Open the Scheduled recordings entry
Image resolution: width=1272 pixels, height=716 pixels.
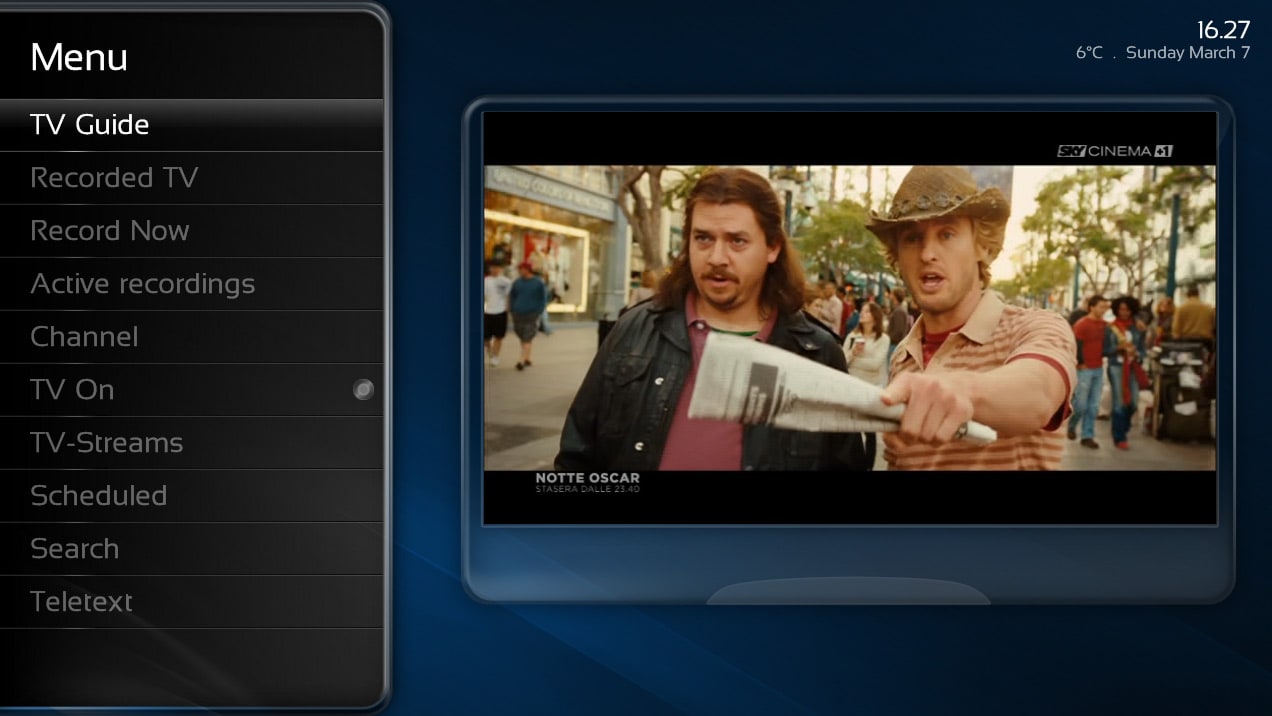pos(98,496)
